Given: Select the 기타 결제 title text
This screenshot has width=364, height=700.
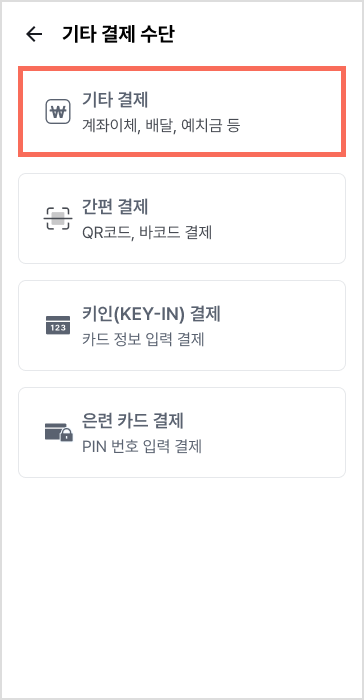Looking at the screenshot, I should tap(115, 100).
